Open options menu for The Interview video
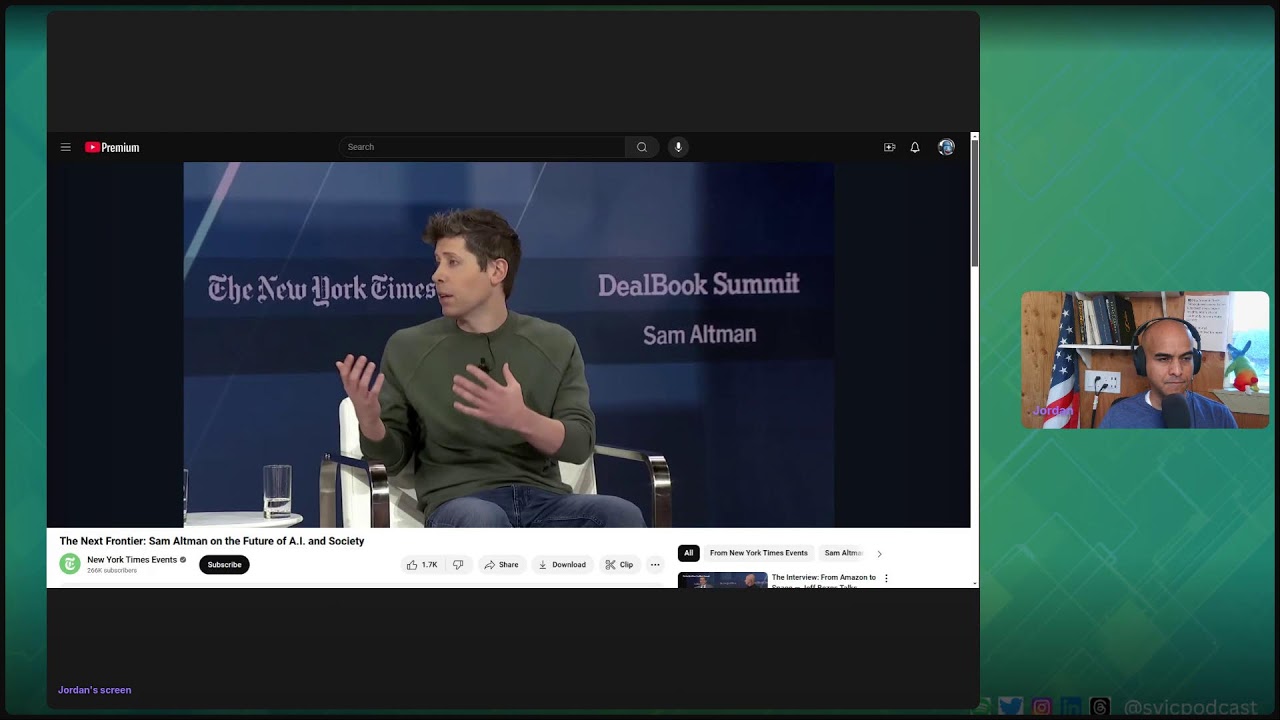1280x720 pixels. tap(886, 578)
